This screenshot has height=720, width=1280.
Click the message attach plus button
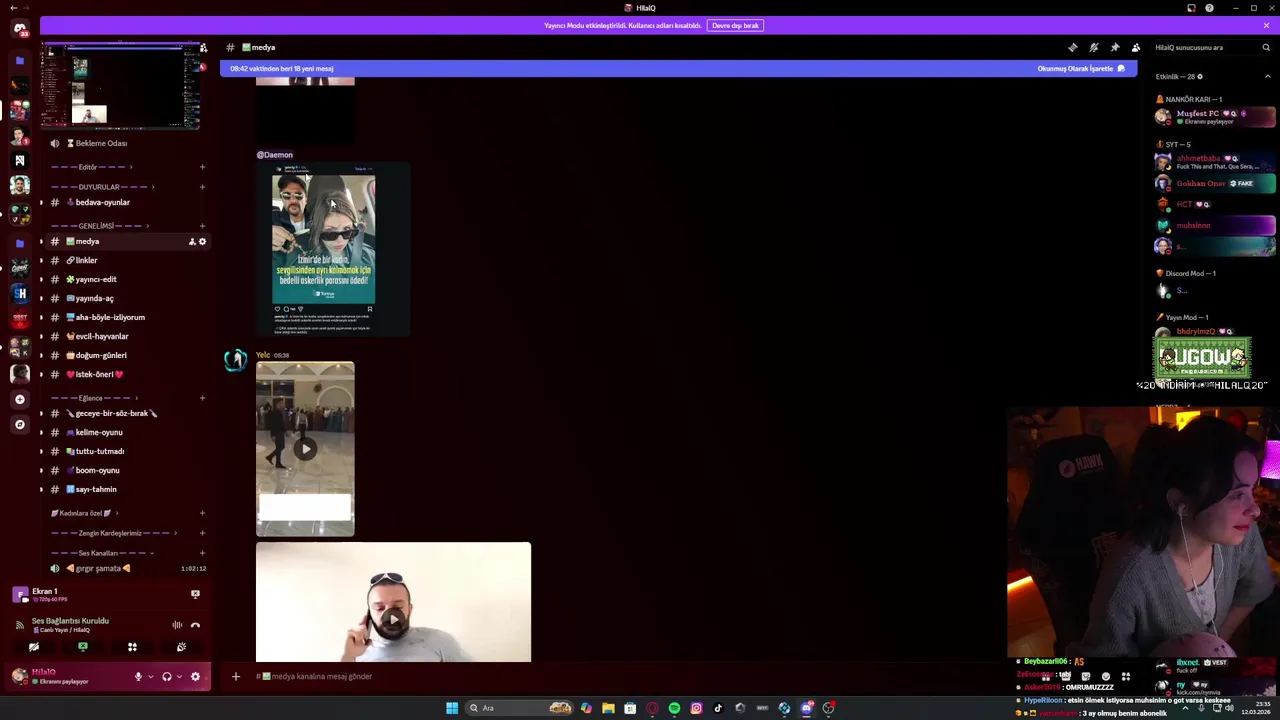(x=236, y=677)
